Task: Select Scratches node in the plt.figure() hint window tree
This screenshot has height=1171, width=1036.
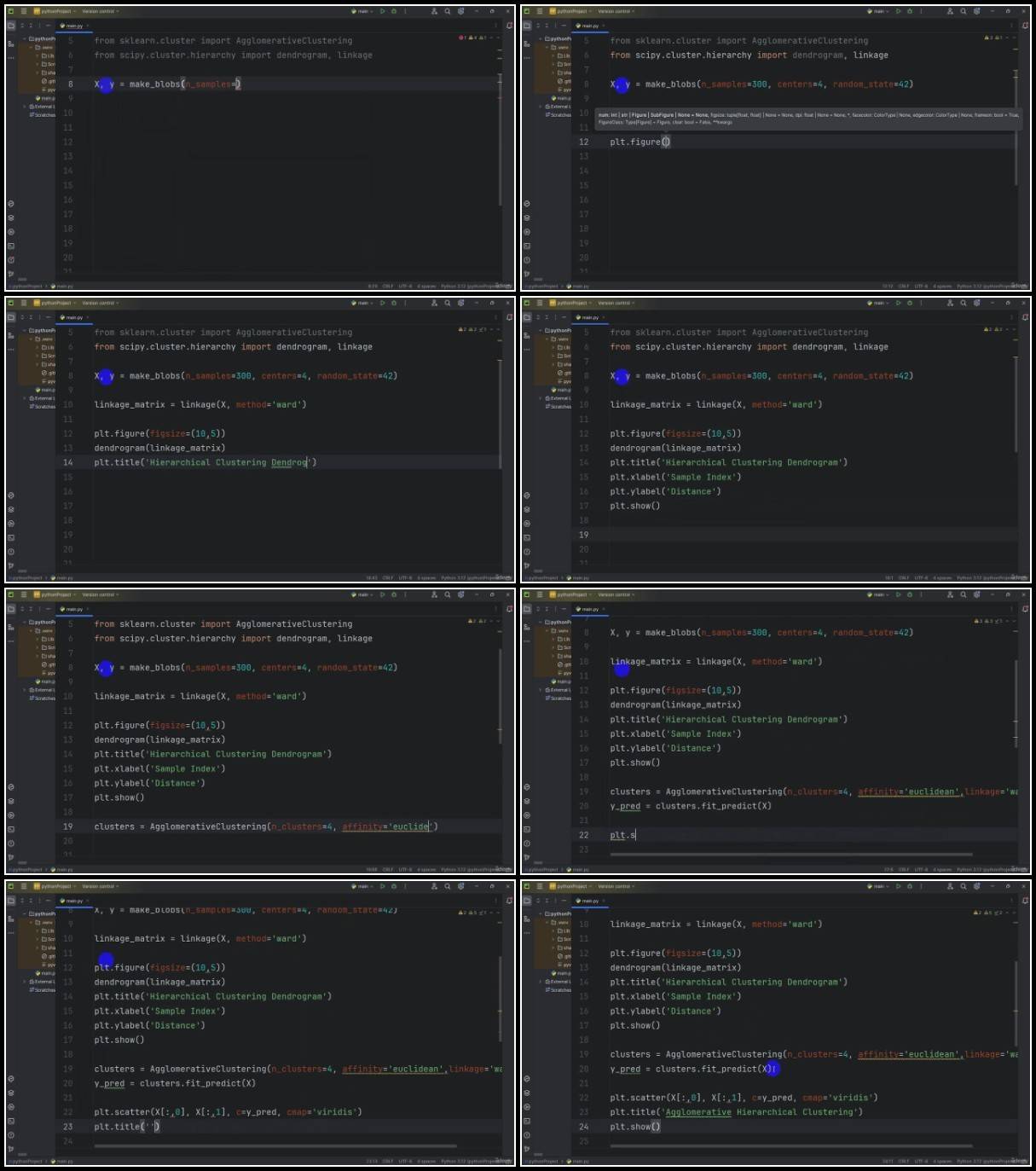Action: pyautogui.click(x=559, y=115)
